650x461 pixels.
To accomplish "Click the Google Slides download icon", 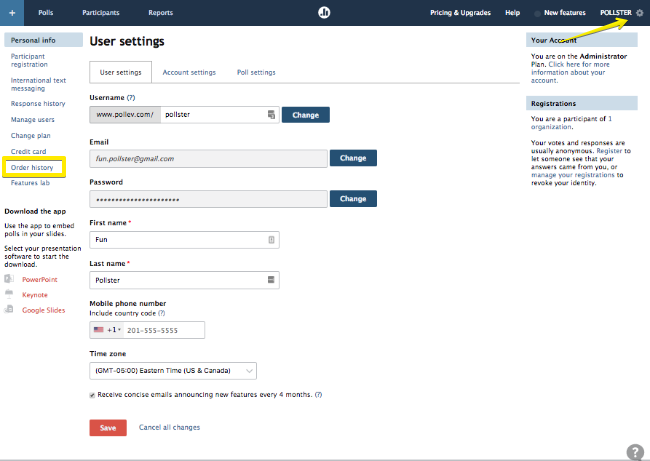I will coord(9,309).
